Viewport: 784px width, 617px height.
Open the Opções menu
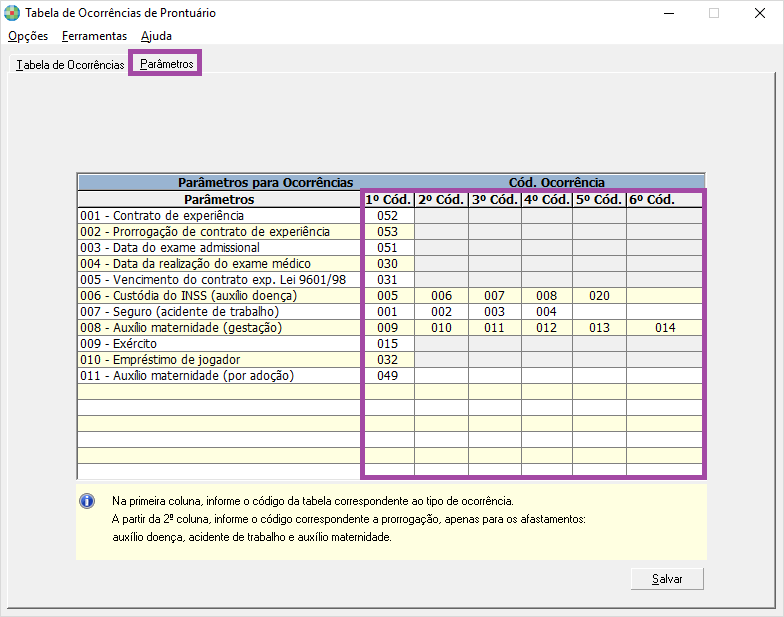pos(28,36)
